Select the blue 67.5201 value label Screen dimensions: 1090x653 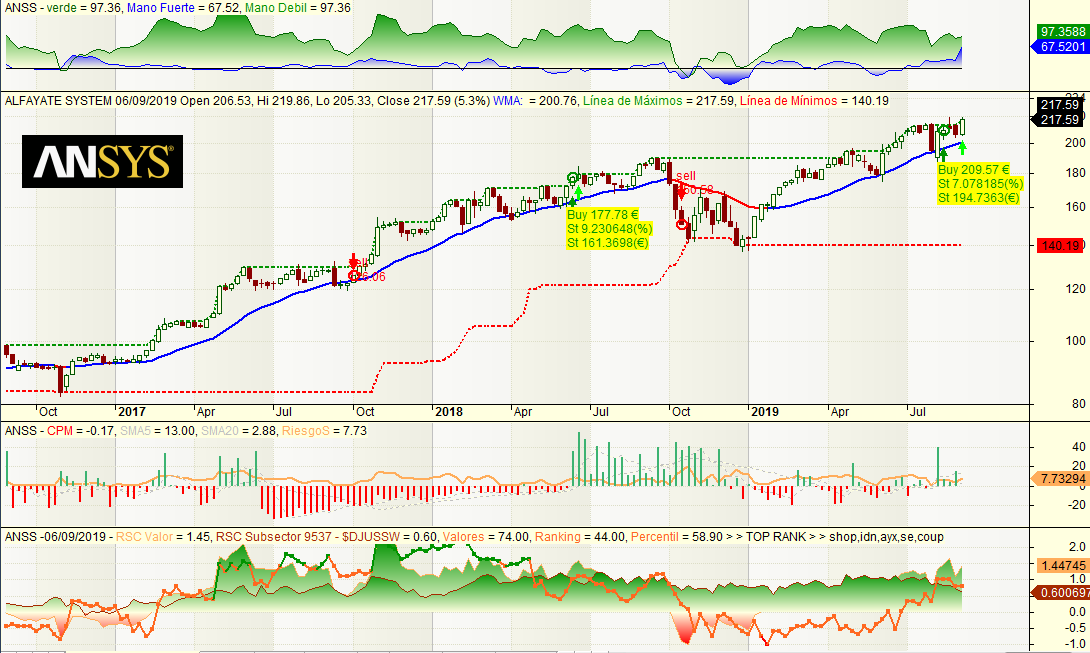coord(1063,47)
